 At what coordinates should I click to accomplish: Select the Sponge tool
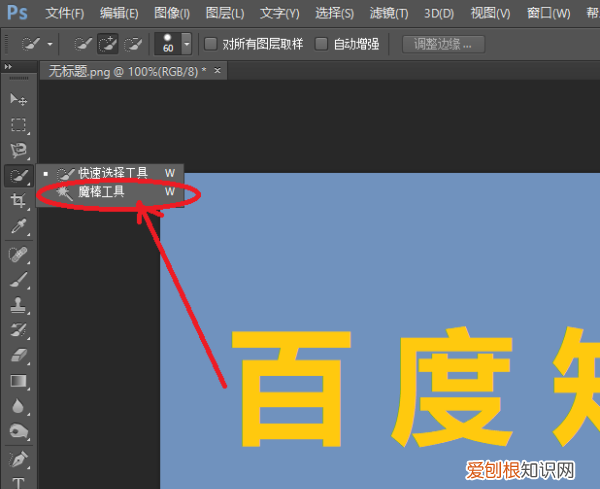pos(18,432)
